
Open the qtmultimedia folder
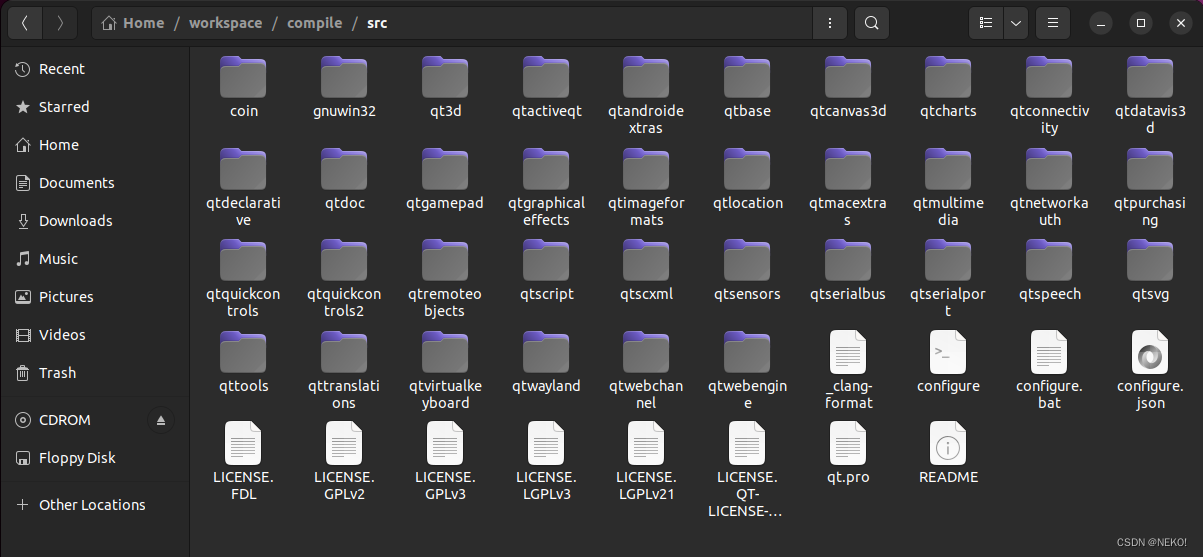tap(949, 187)
